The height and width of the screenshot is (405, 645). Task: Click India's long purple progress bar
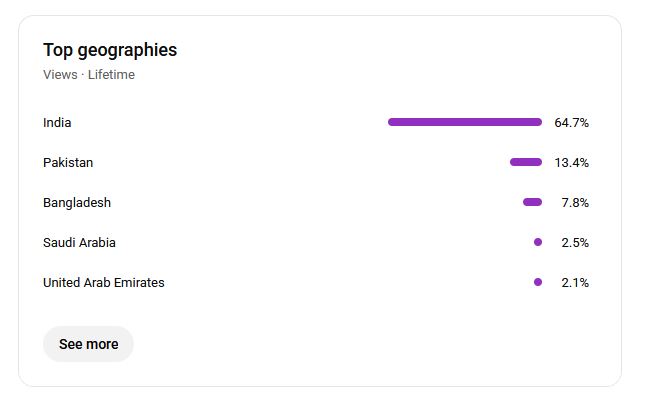(x=465, y=122)
